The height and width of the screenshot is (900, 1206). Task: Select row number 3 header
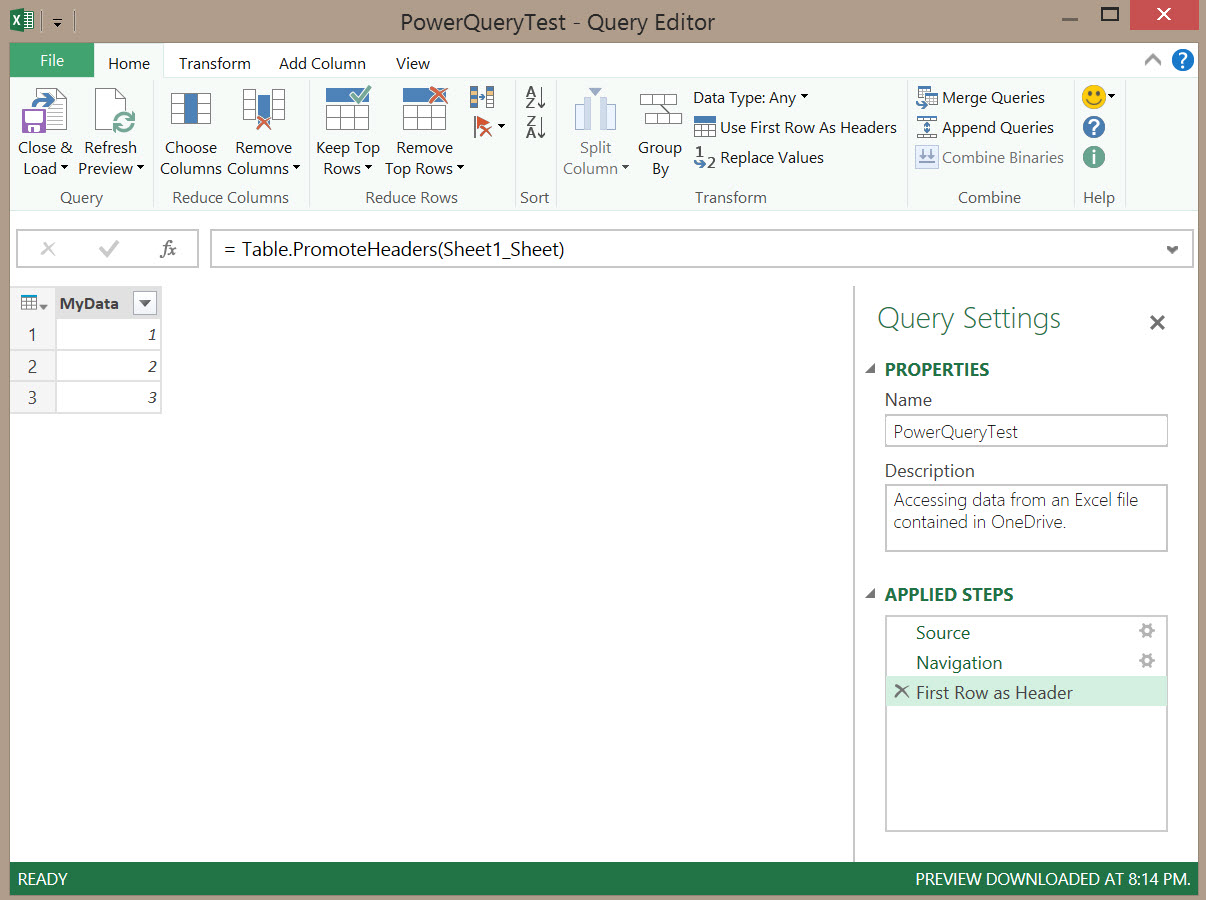(33, 397)
